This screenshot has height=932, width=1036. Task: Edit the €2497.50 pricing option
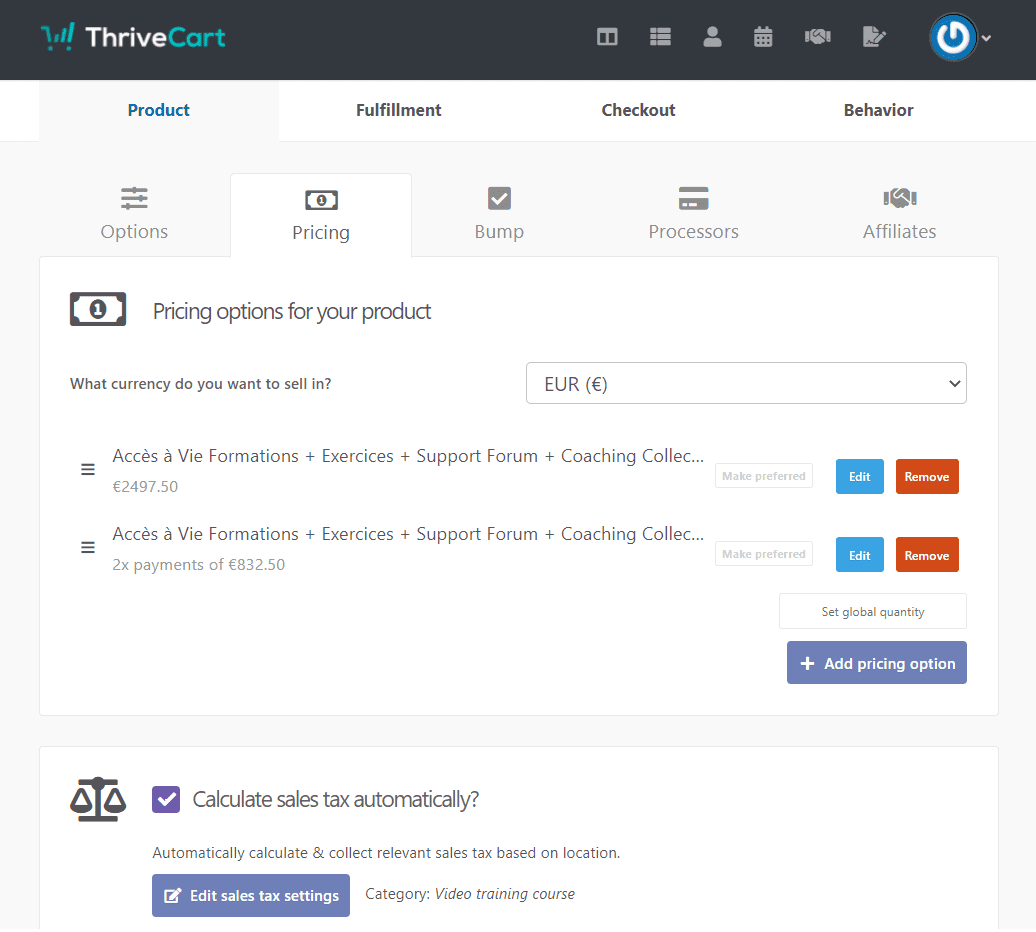(860, 476)
